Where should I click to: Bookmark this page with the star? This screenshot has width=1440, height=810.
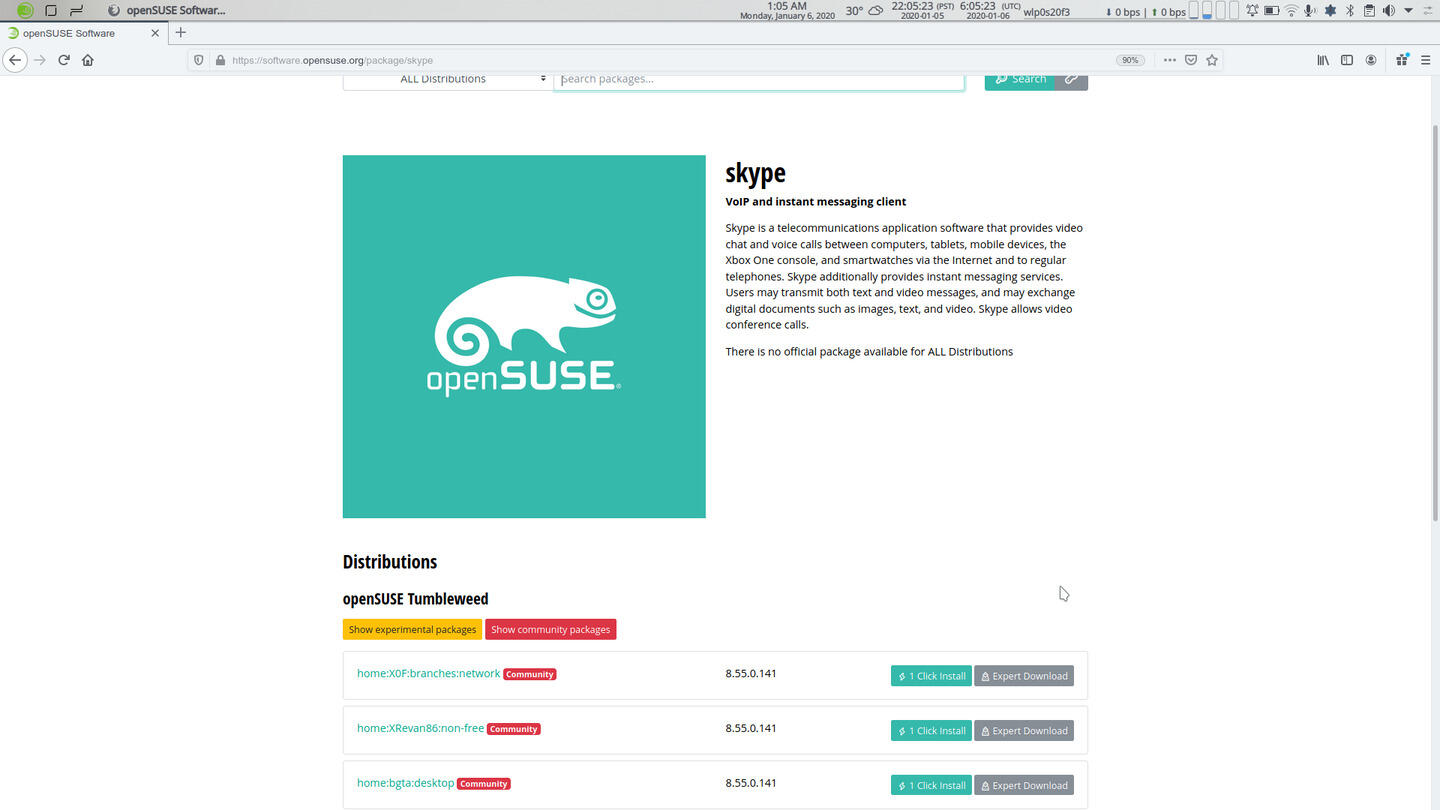pyautogui.click(x=1212, y=60)
